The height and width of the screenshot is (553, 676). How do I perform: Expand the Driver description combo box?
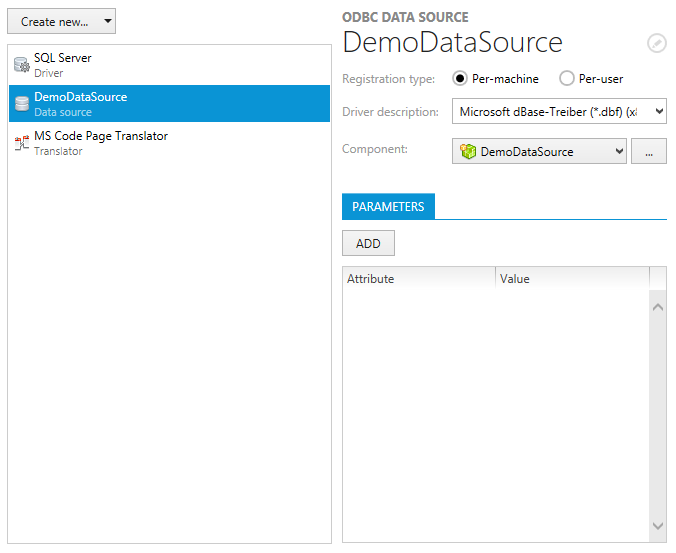[657, 112]
